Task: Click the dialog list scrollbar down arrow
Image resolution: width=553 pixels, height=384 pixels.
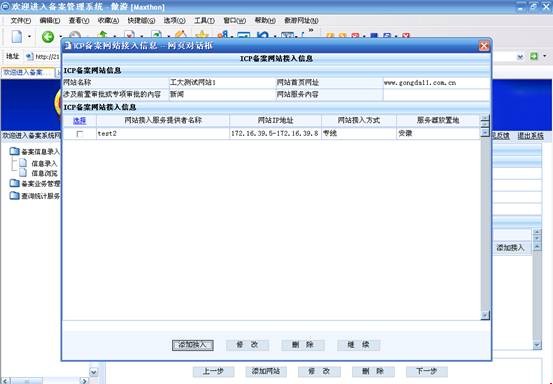Action: click(485, 315)
